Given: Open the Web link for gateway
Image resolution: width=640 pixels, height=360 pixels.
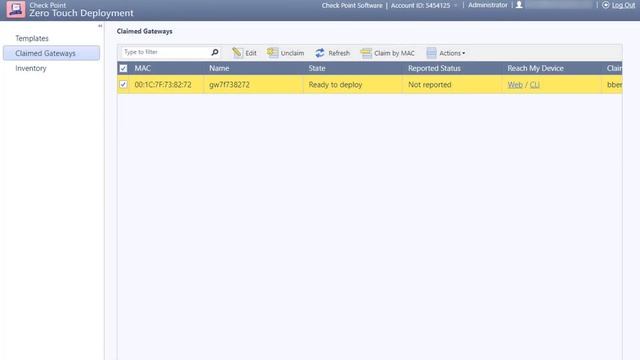Looking at the screenshot, I should pos(515,84).
